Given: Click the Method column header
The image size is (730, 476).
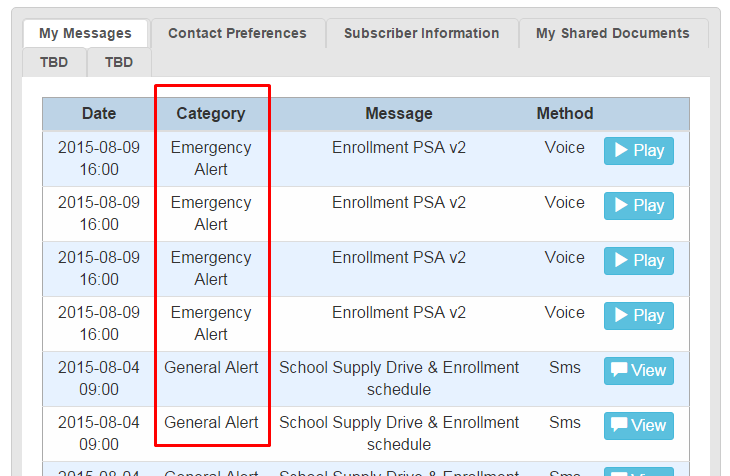Looking at the screenshot, I should [565, 114].
